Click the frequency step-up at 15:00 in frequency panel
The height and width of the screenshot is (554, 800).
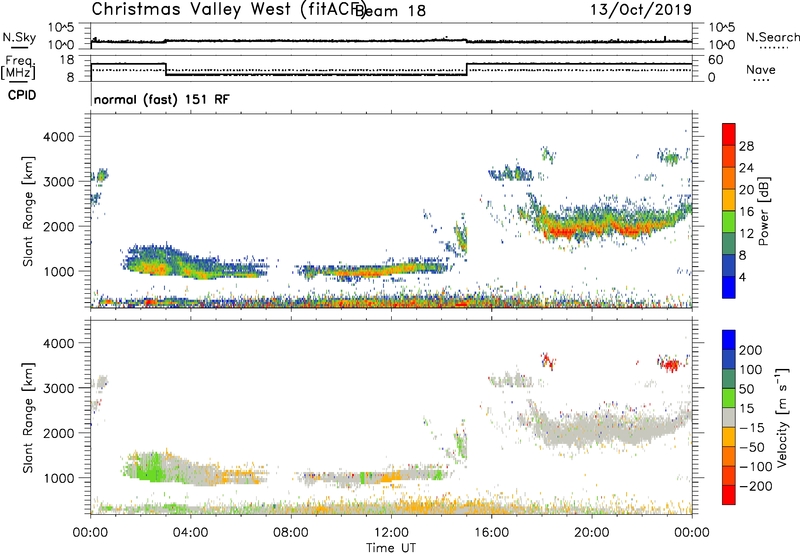tap(467, 69)
